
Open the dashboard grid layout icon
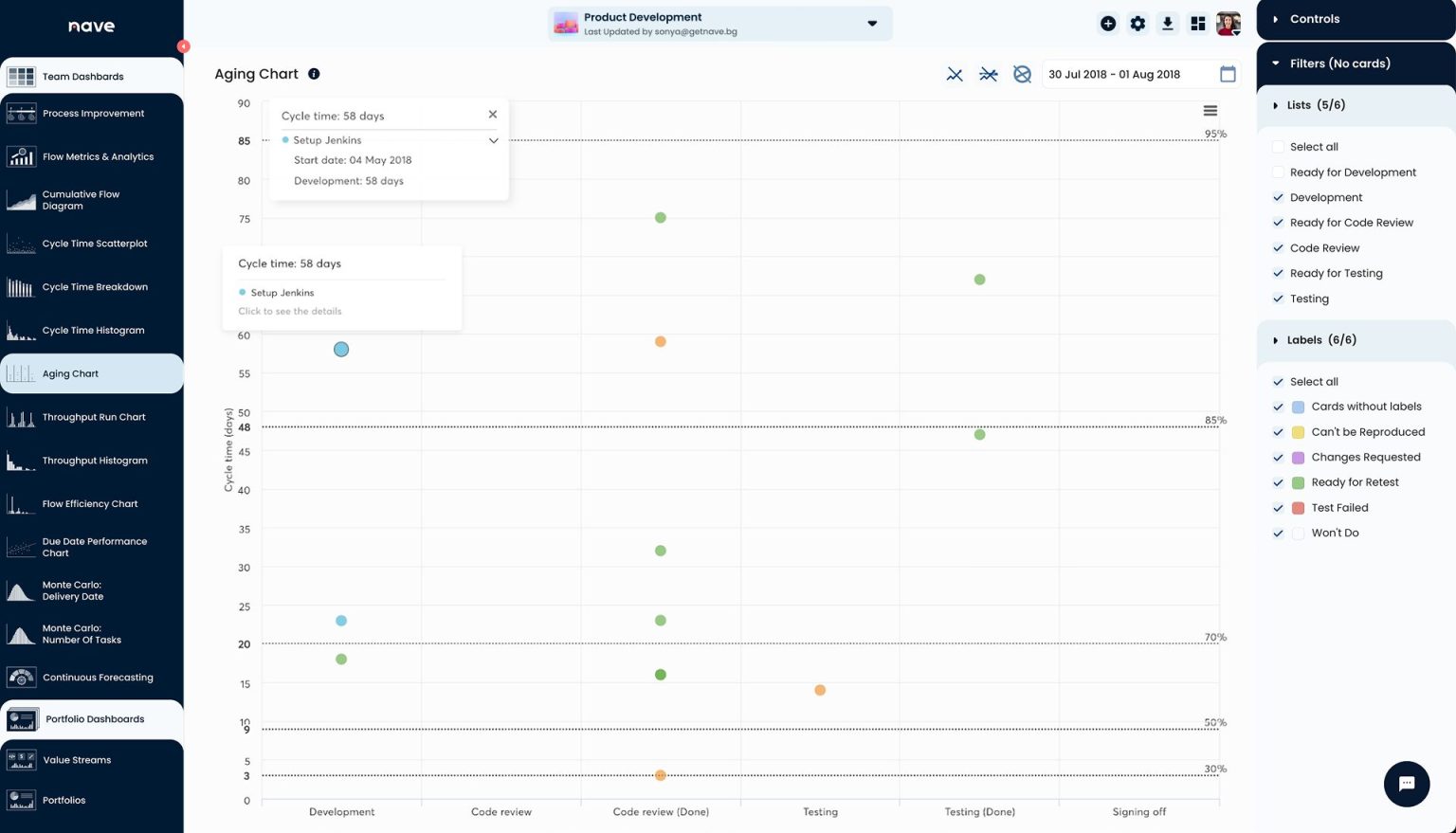[1198, 24]
